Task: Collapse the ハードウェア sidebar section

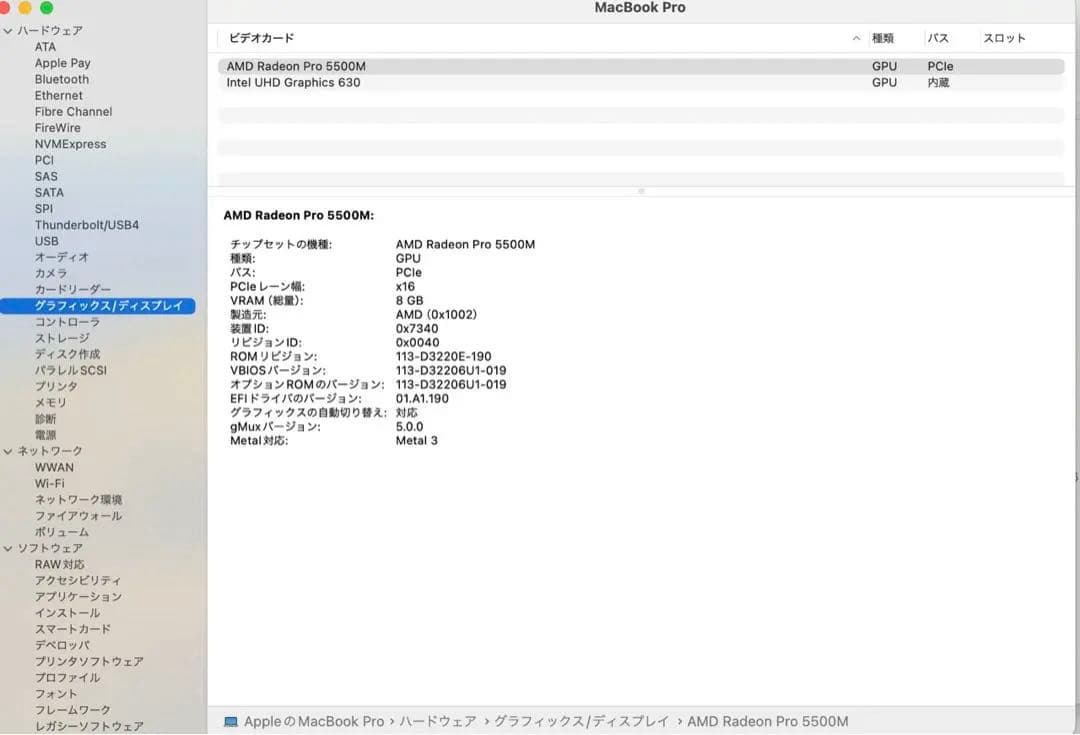Action: (8, 30)
